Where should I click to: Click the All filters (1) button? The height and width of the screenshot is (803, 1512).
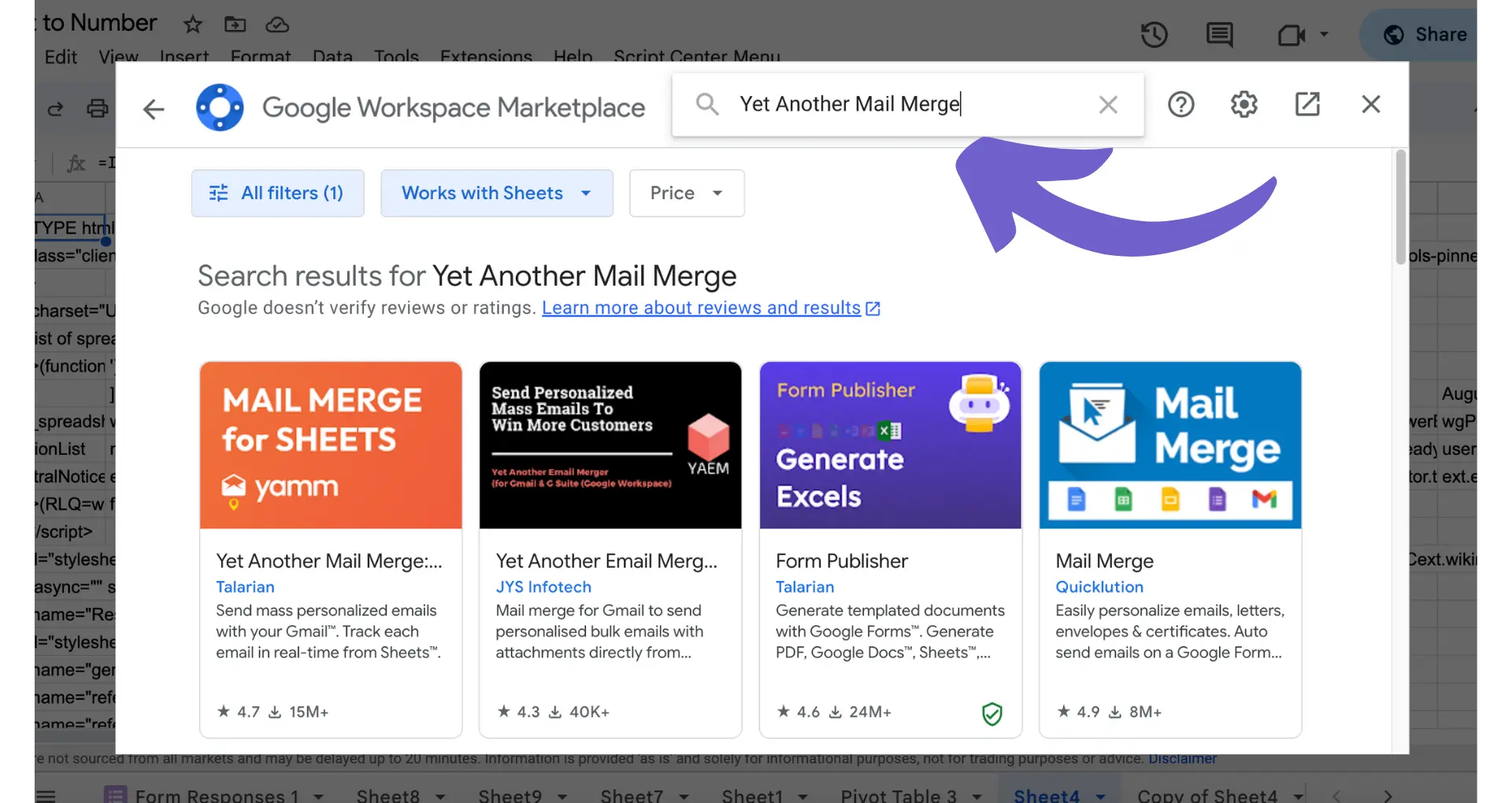pos(277,193)
